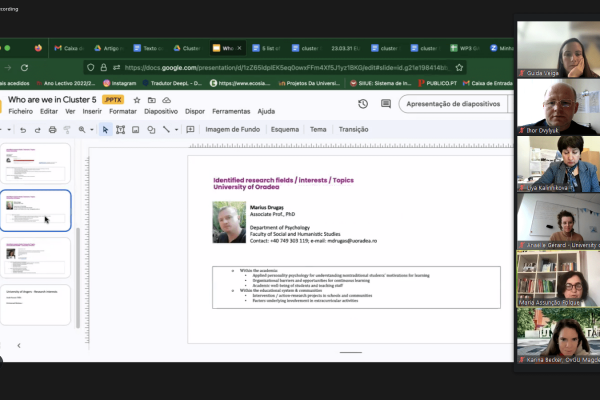Open the Inserir menu
Image resolution: width=600 pixels, height=400 pixels.
[92, 111]
